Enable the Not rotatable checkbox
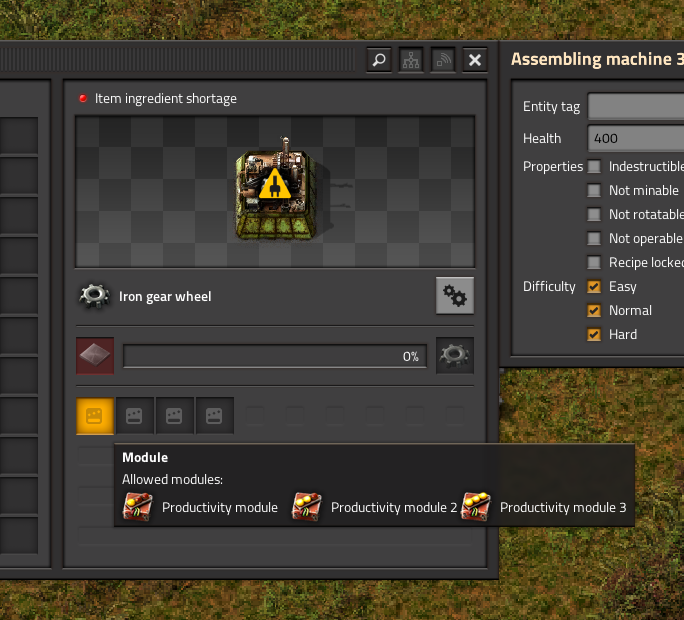Image resolution: width=684 pixels, height=620 pixels. click(594, 214)
